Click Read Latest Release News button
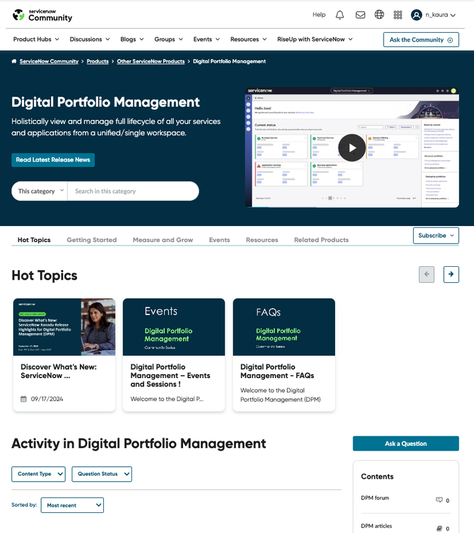Screen dimensions: 474x533 click(x=53, y=160)
